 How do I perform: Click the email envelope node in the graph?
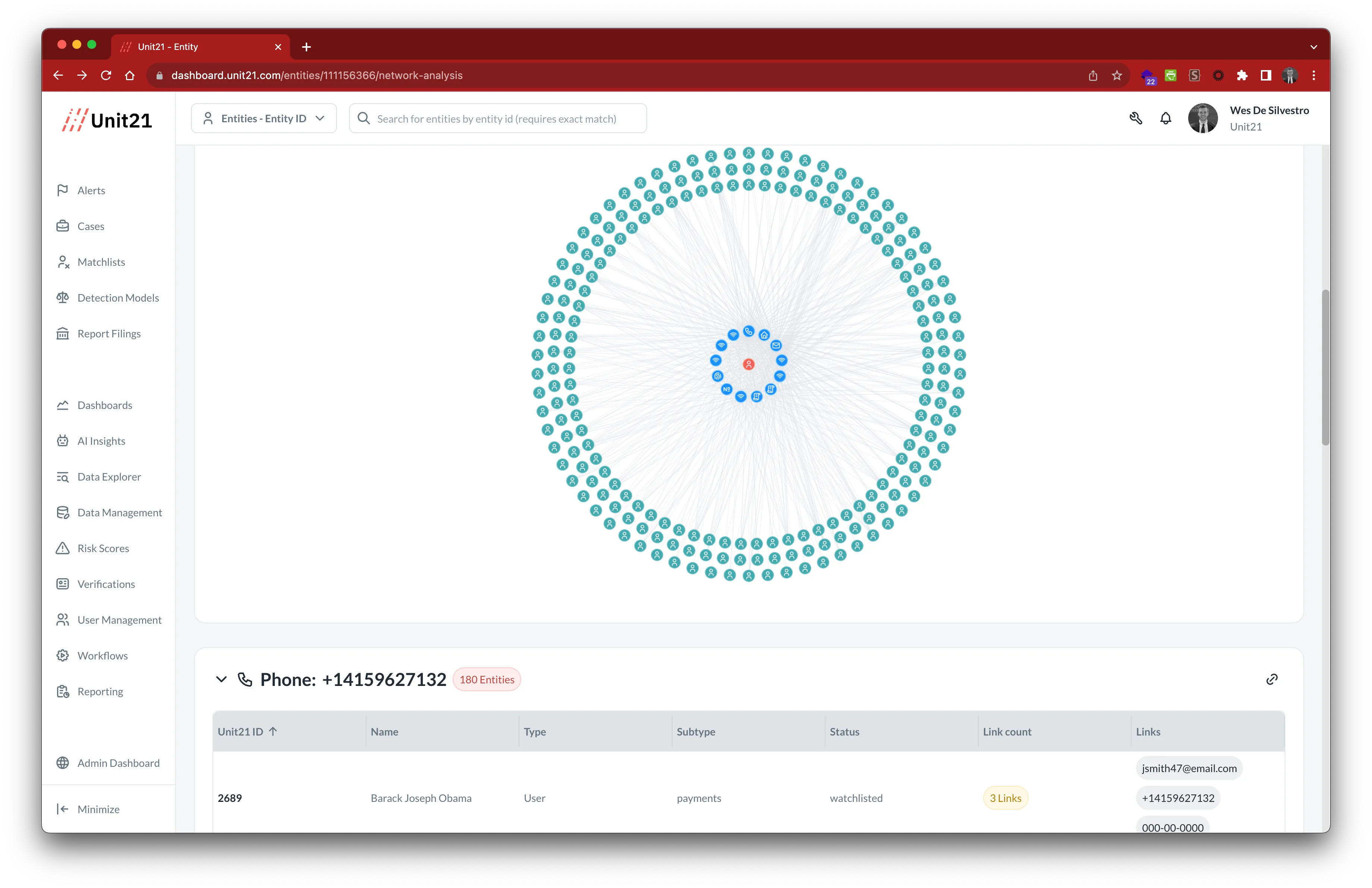click(x=776, y=346)
